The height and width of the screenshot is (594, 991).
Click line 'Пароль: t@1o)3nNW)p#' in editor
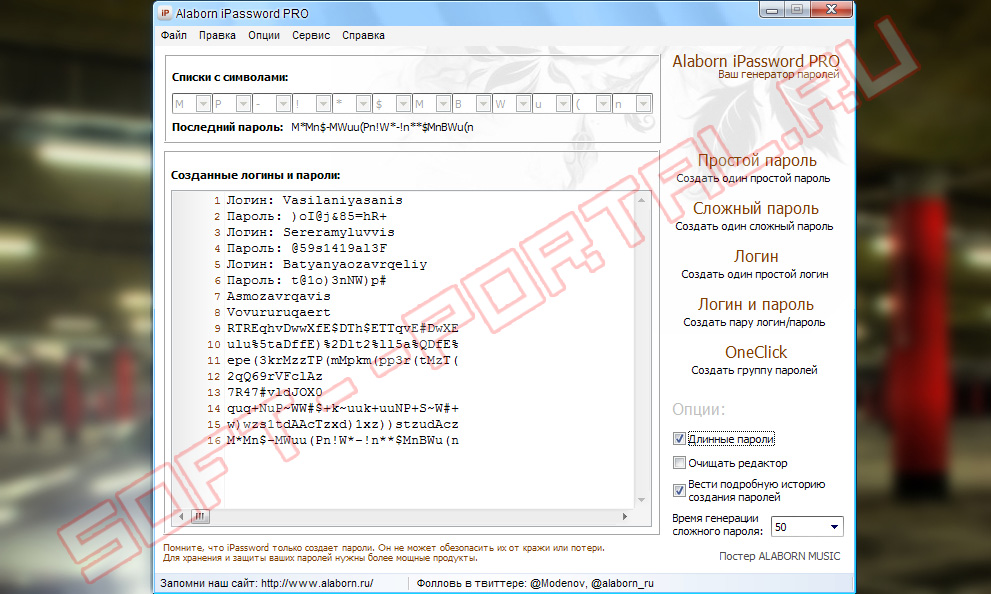(307, 281)
